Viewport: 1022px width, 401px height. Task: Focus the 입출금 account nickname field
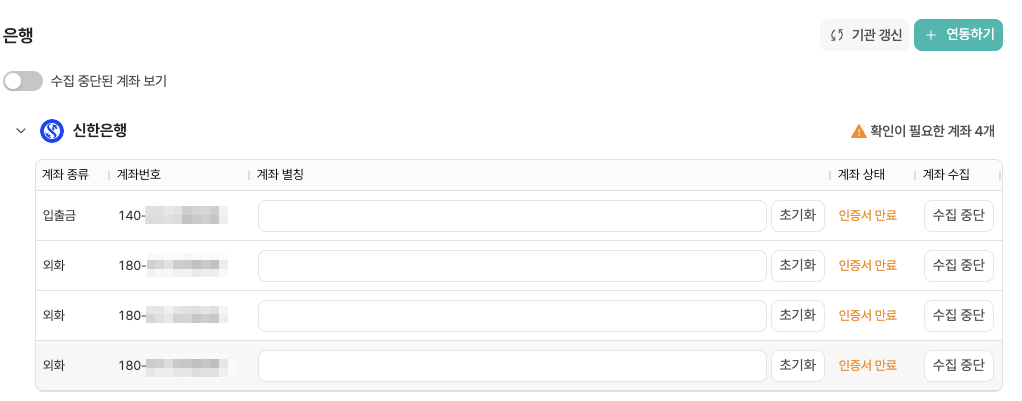coord(511,215)
